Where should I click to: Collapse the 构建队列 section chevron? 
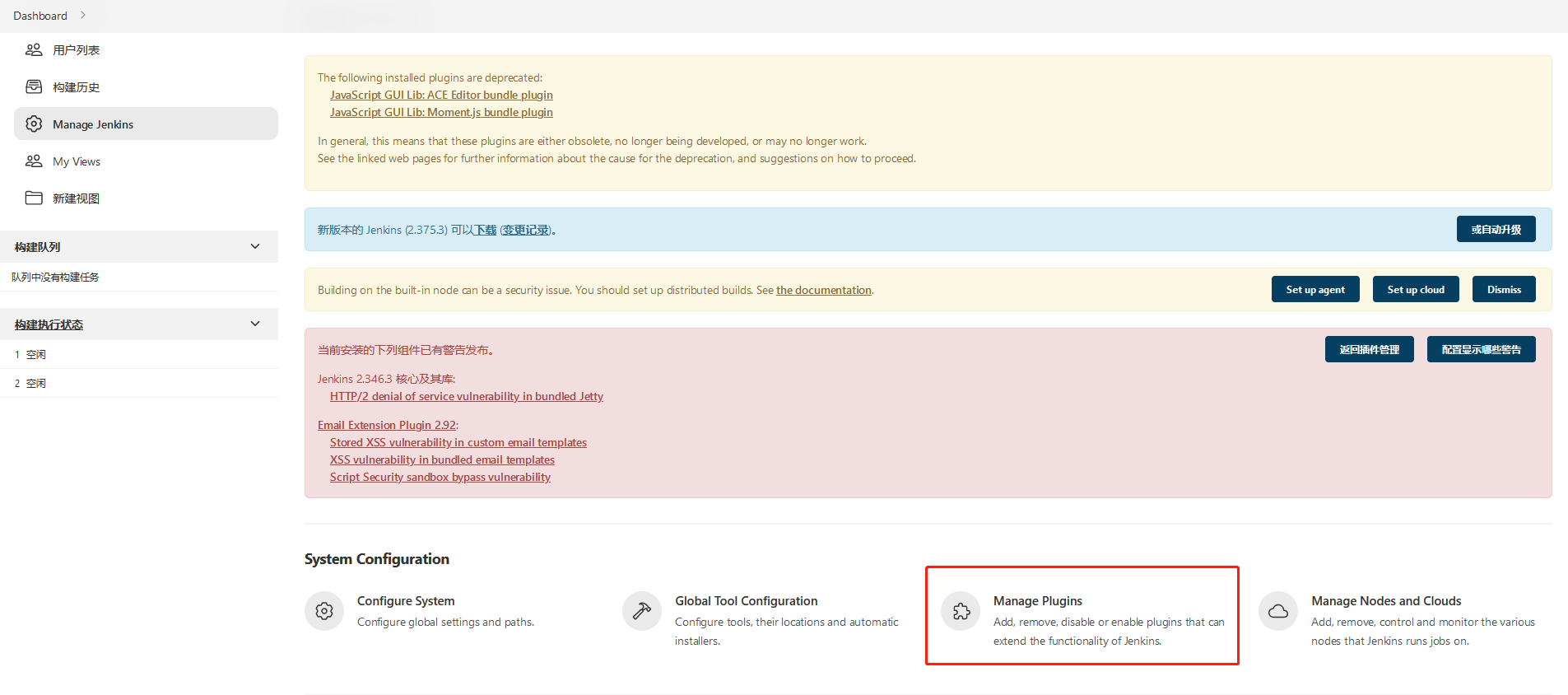tap(255, 246)
